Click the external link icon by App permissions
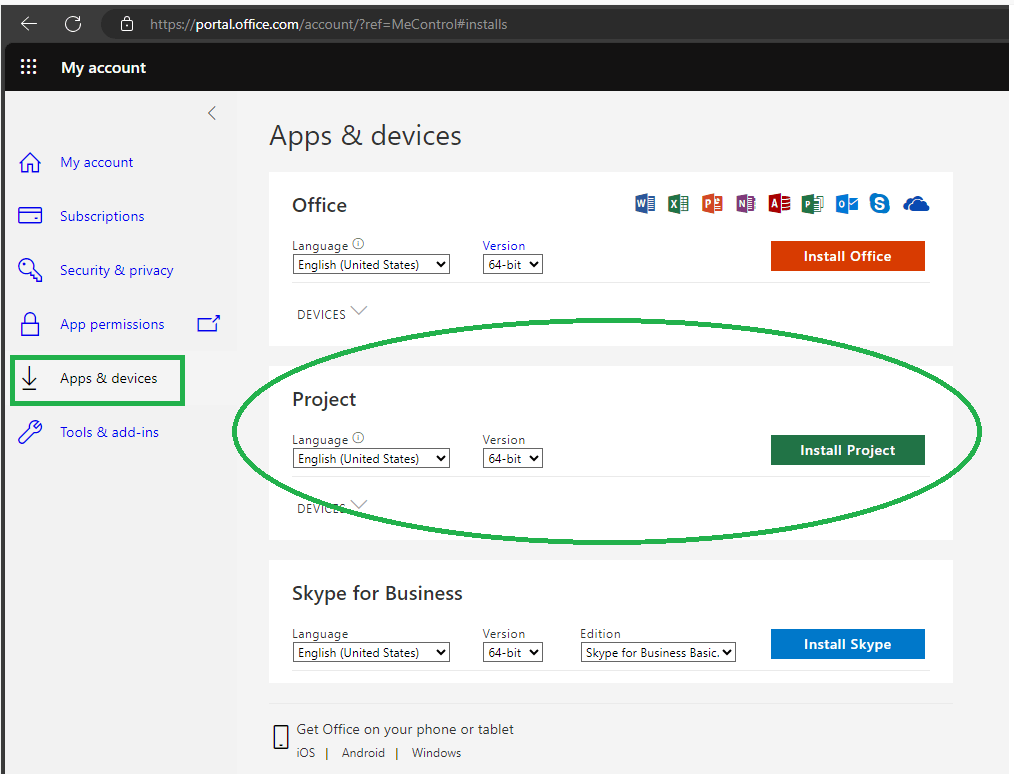Image resolution: width=1014 pixels, height=774 pixels. [208, 323]
